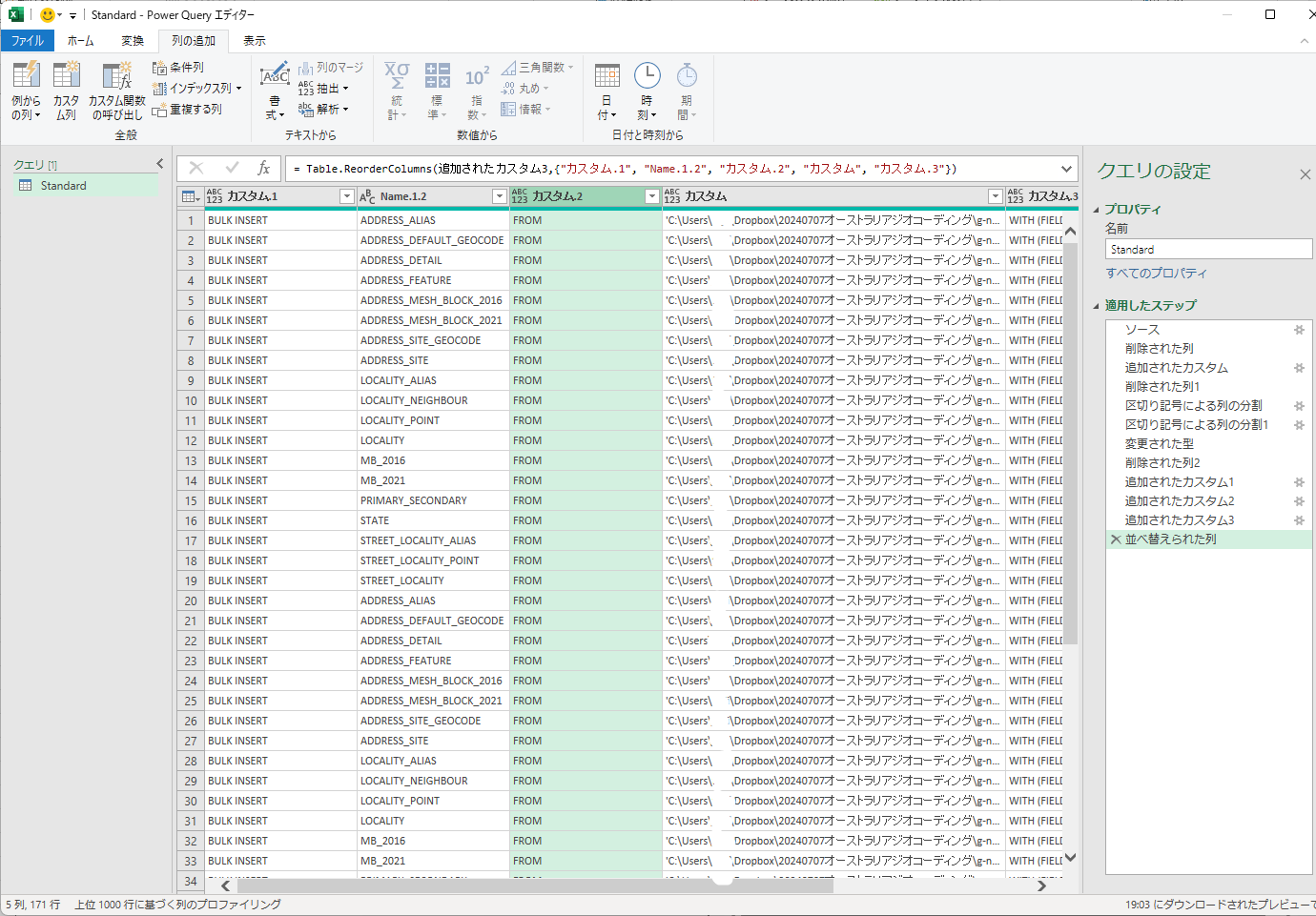Image resolution: width=1316 pixels, height=916 pixels.
Task: Open filter dropdown for Name.1.2 column
Action: point(499,196)
